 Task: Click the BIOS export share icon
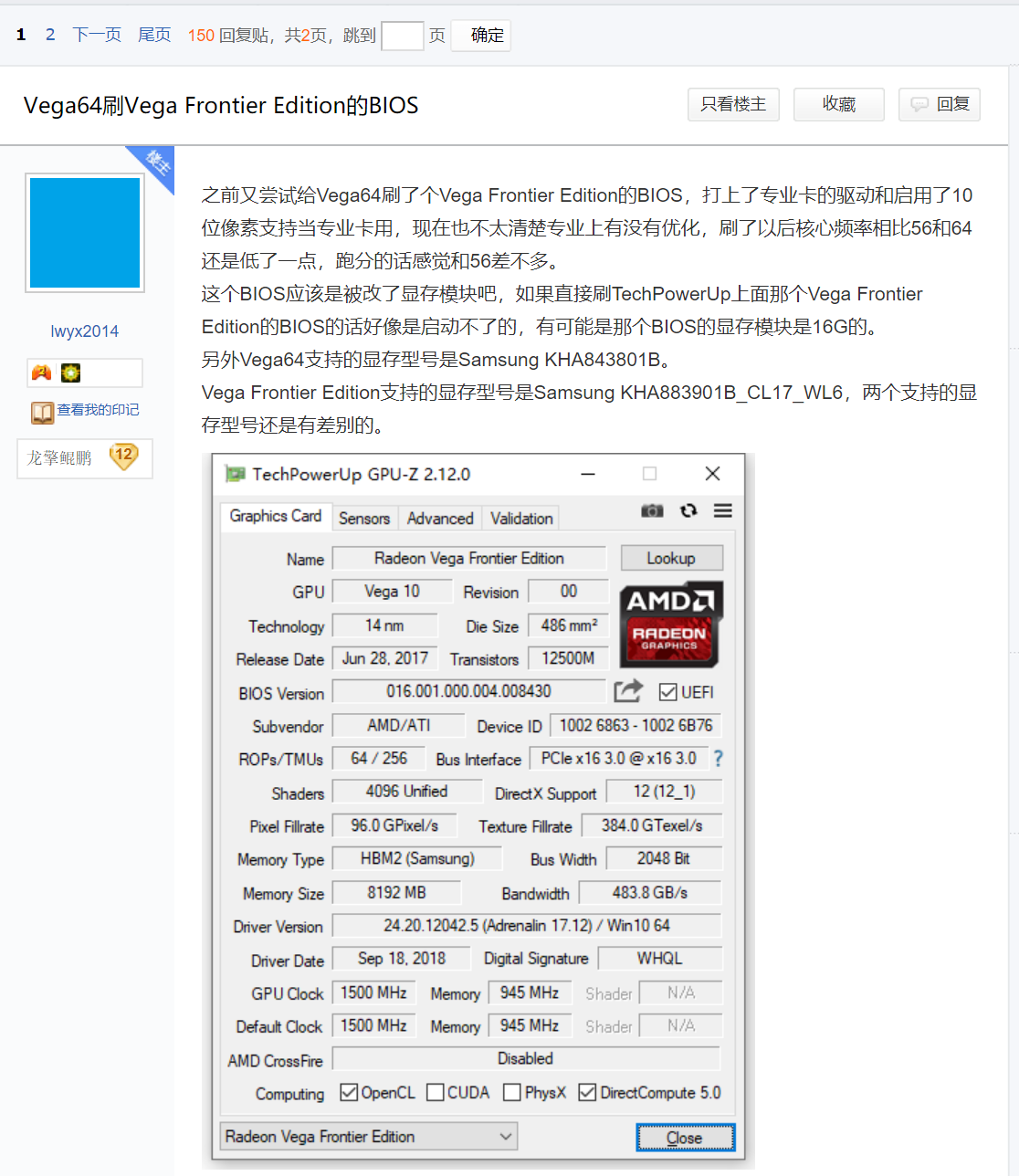tap(628, 691)
